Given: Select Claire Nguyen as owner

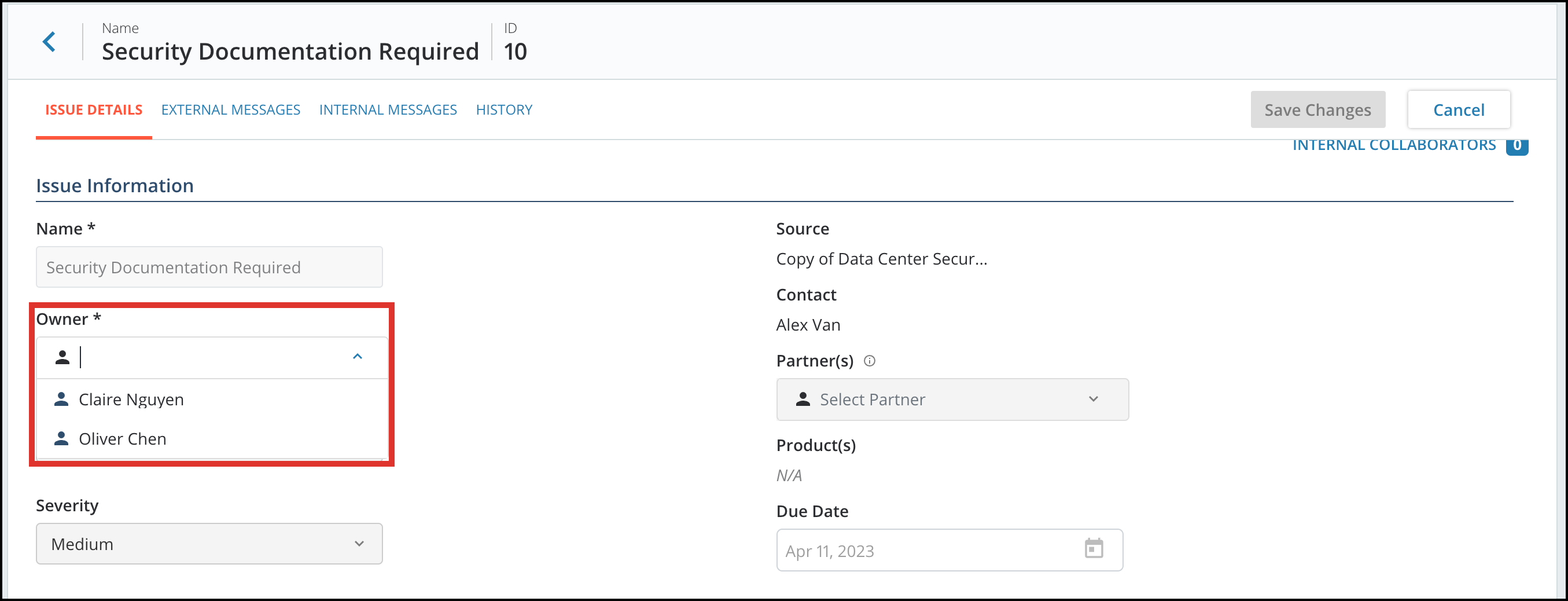Looking at the screenshot, I should (x=212, y=399).
